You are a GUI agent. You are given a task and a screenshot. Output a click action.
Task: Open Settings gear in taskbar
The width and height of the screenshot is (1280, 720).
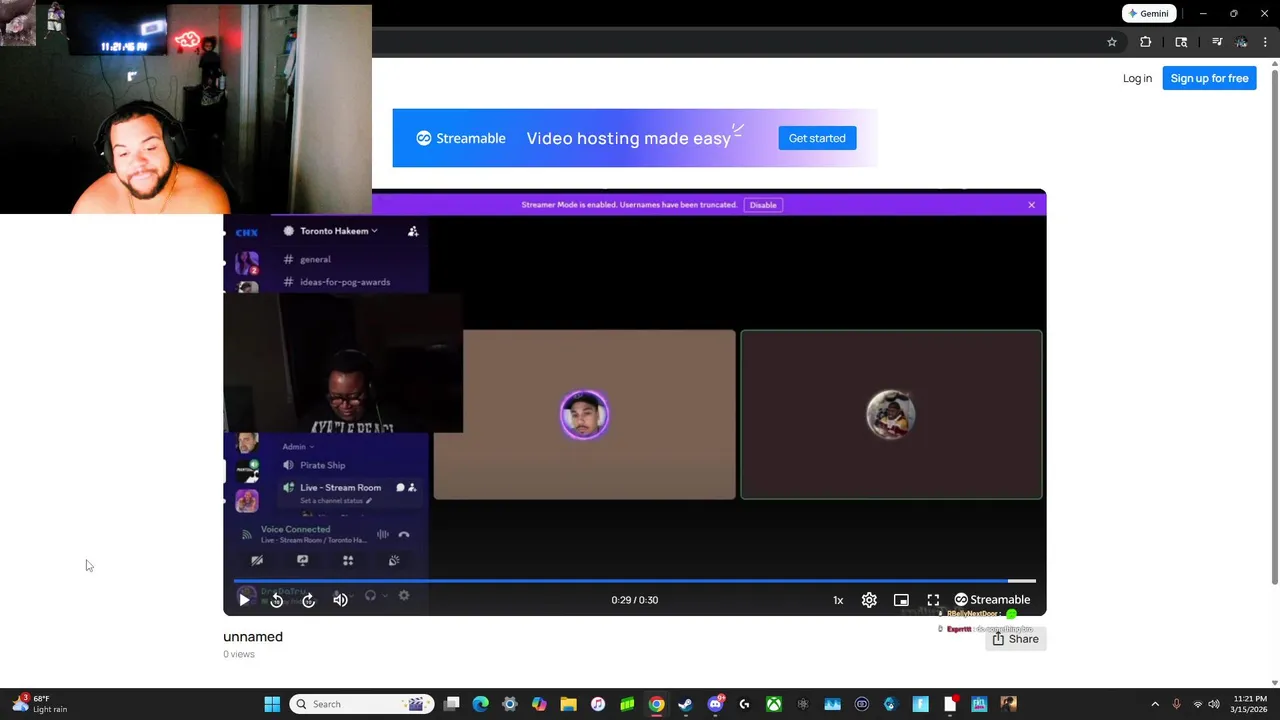pyautogui.click(x=510, y=704)
